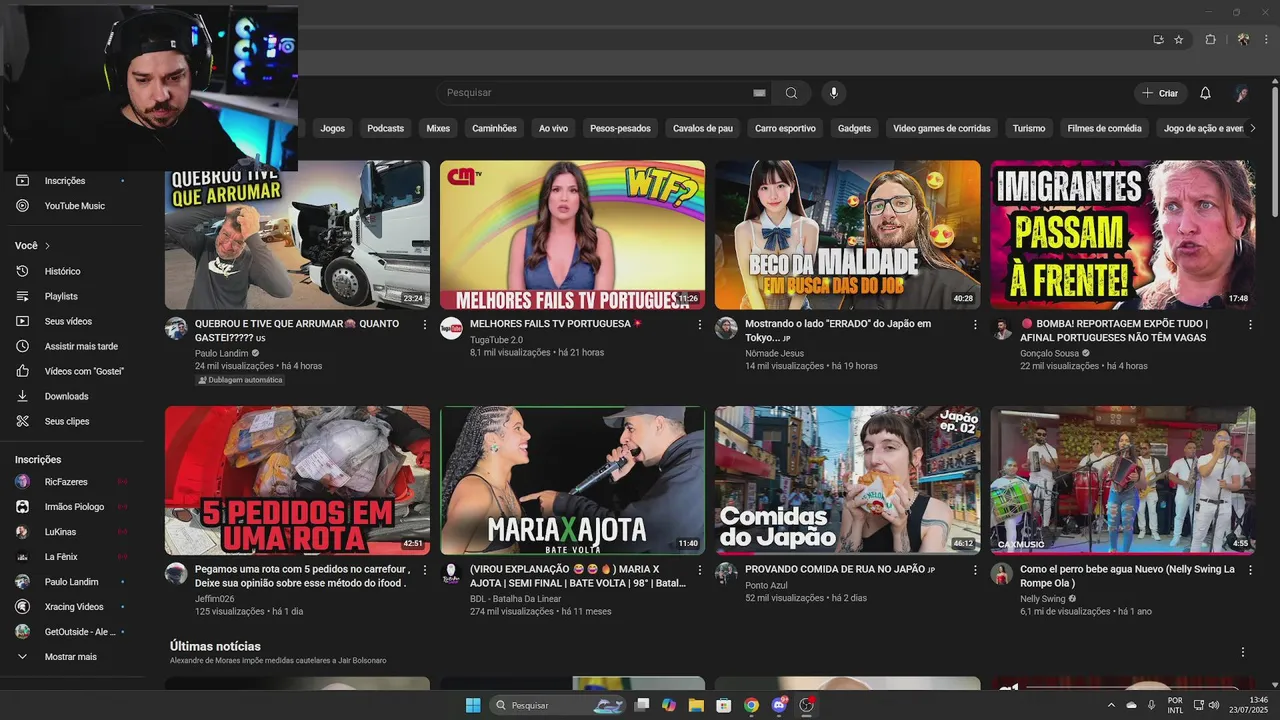Viewport: 1280px width, 720px height.
Task: Start voice search with microphone icon
Action: (834, 93)
